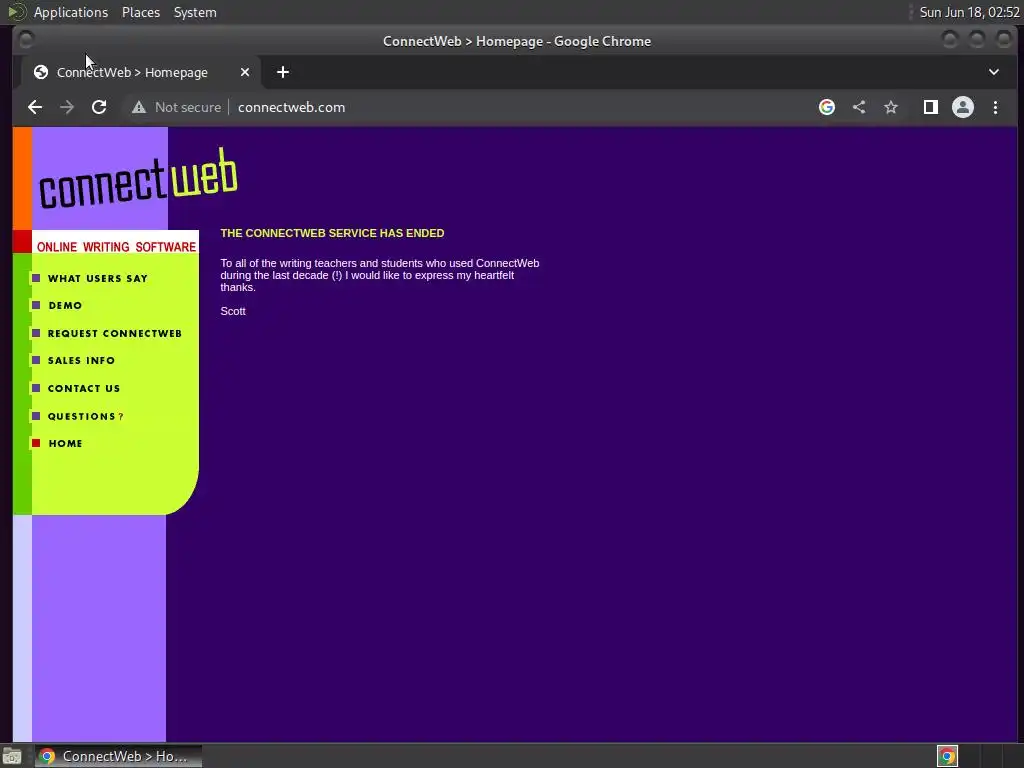Click the ConnectWeb taskbar window button
The image size is (1024, 768).
[118, 756]
